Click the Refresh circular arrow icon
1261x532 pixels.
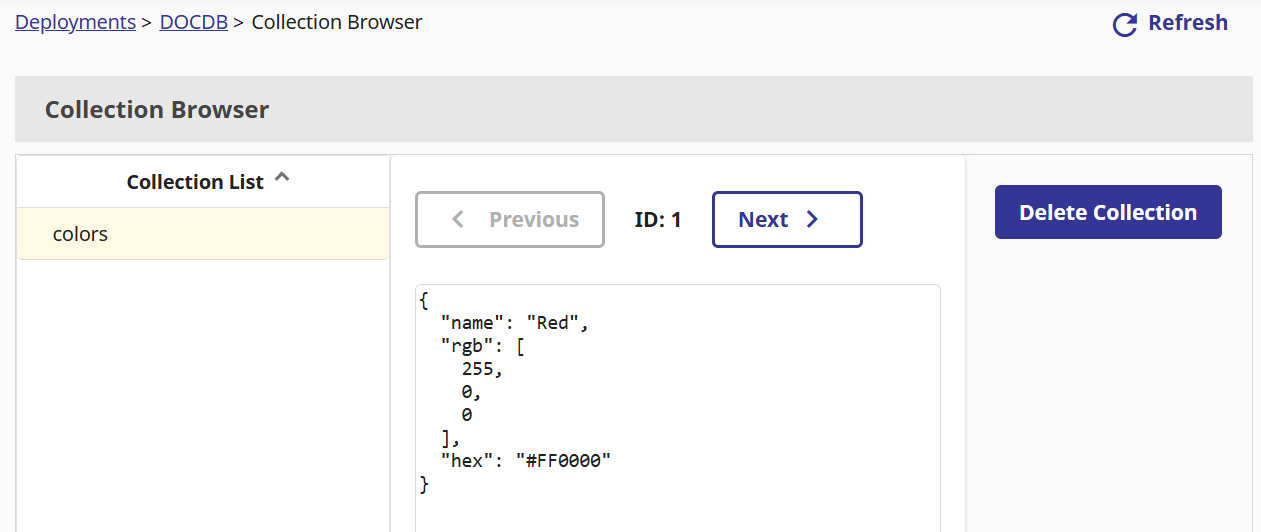1125,25
